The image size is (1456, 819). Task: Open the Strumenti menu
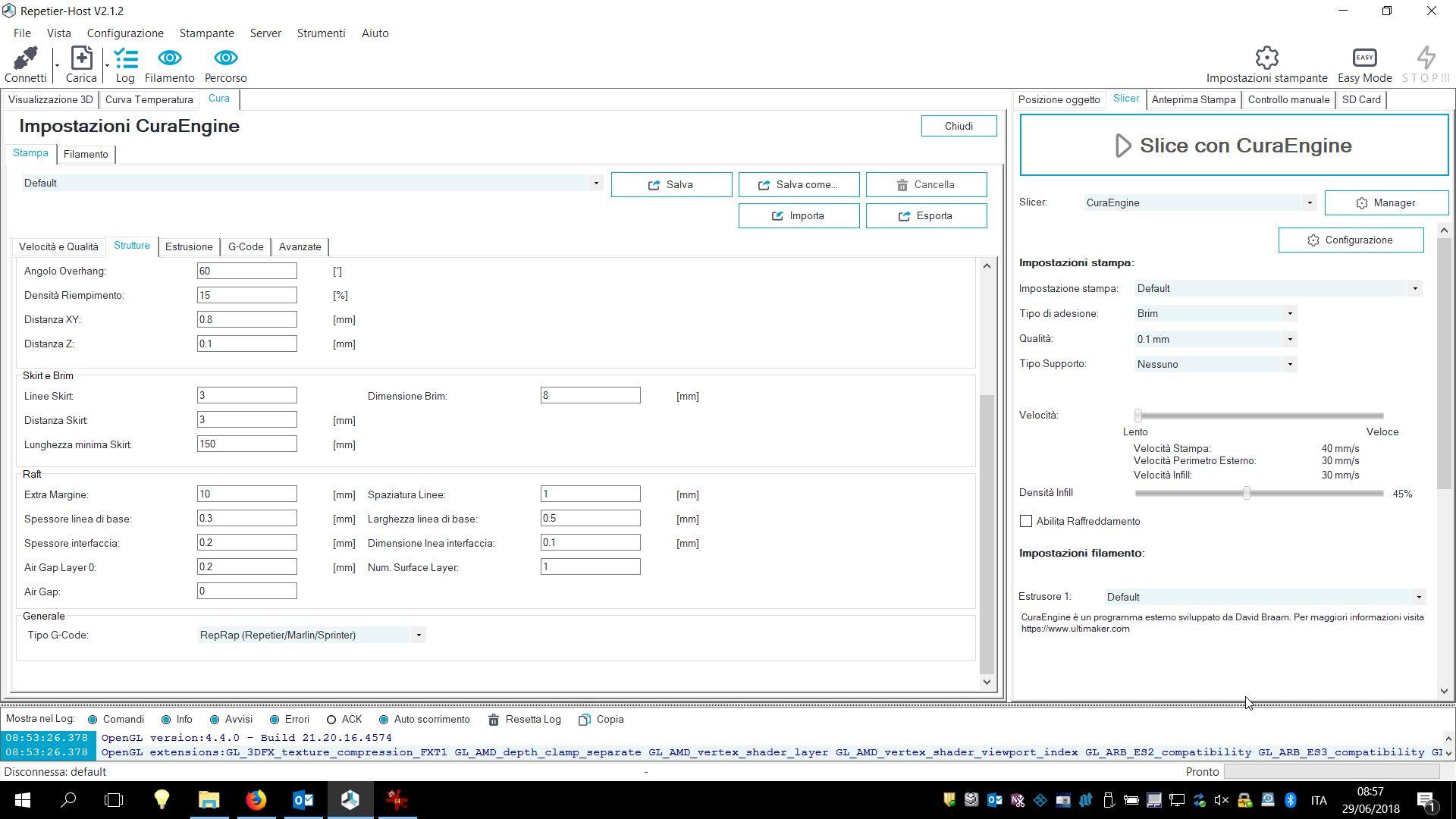click(x=321, y=33)
